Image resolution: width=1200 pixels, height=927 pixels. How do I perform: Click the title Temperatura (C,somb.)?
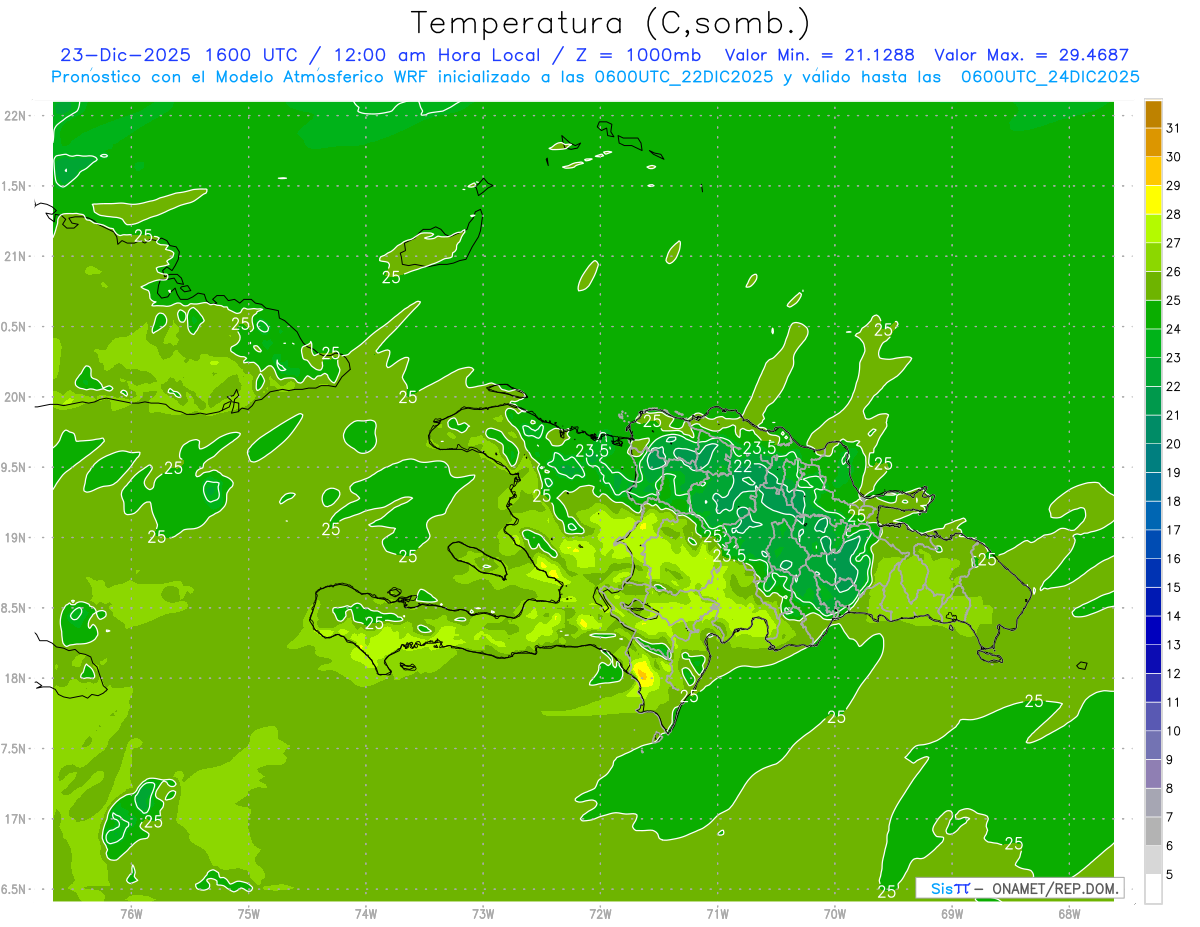pyautogui.click(x=611, y=23)
